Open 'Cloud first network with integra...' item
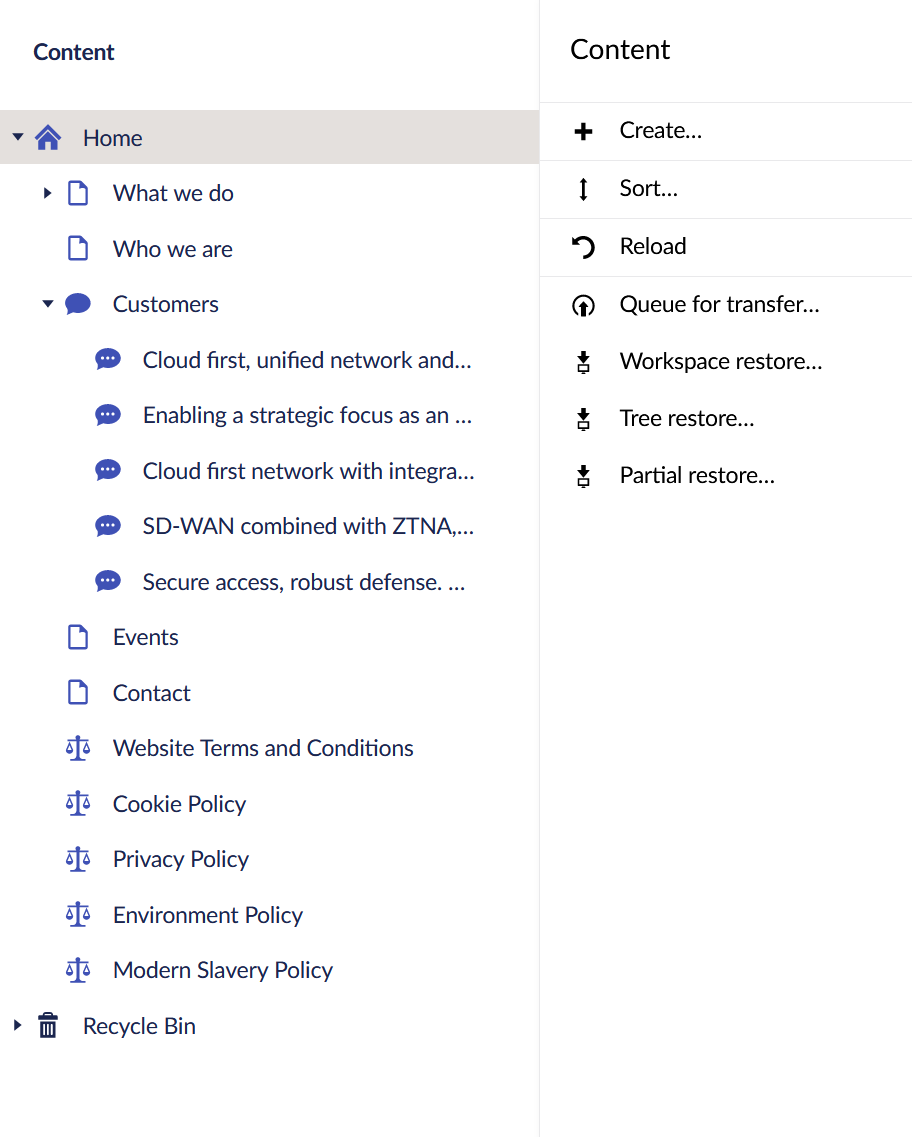This screenshot has width=912, height=1137. coord(308,471)
